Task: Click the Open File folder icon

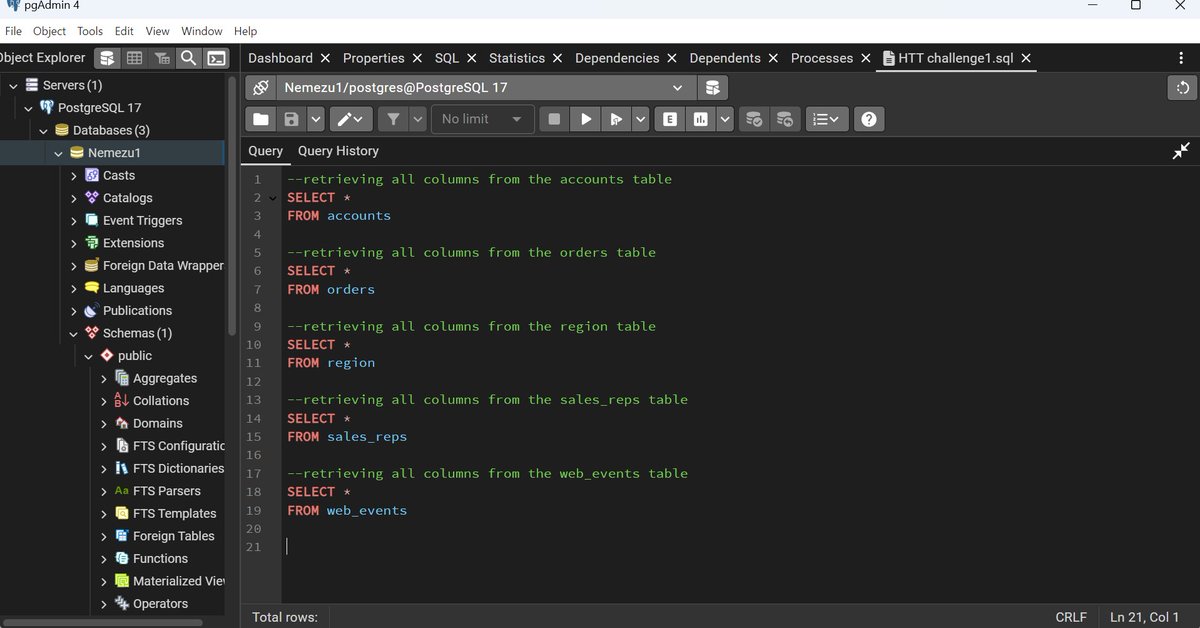Action: tap(261, 119)
